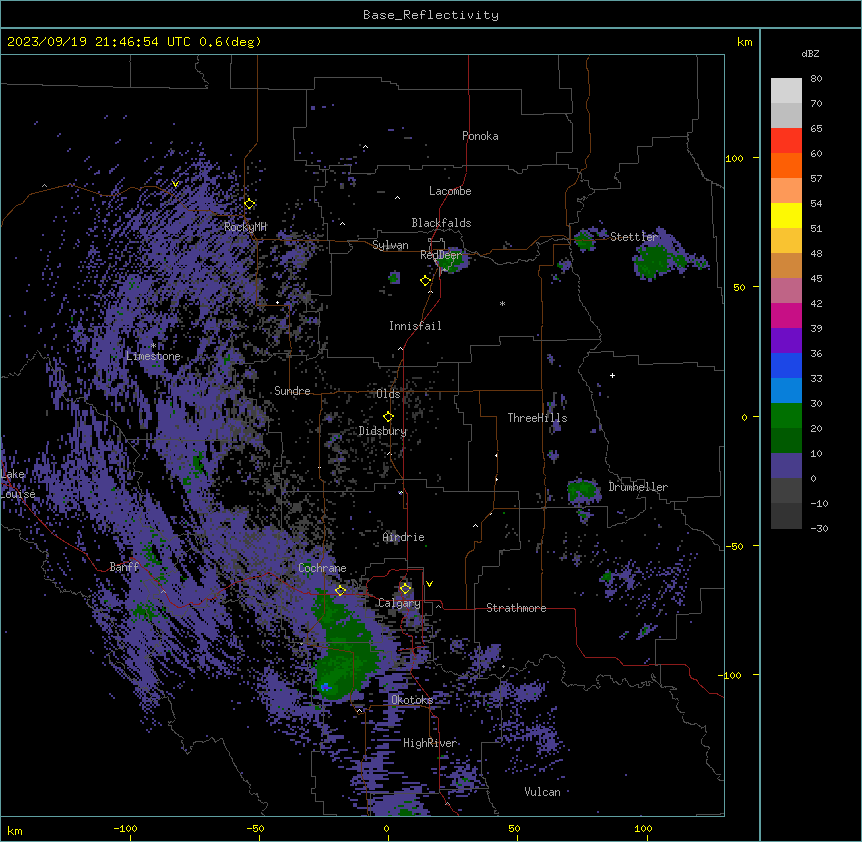Click the yellow diamond marker above Didsbury

coord(389,417)
